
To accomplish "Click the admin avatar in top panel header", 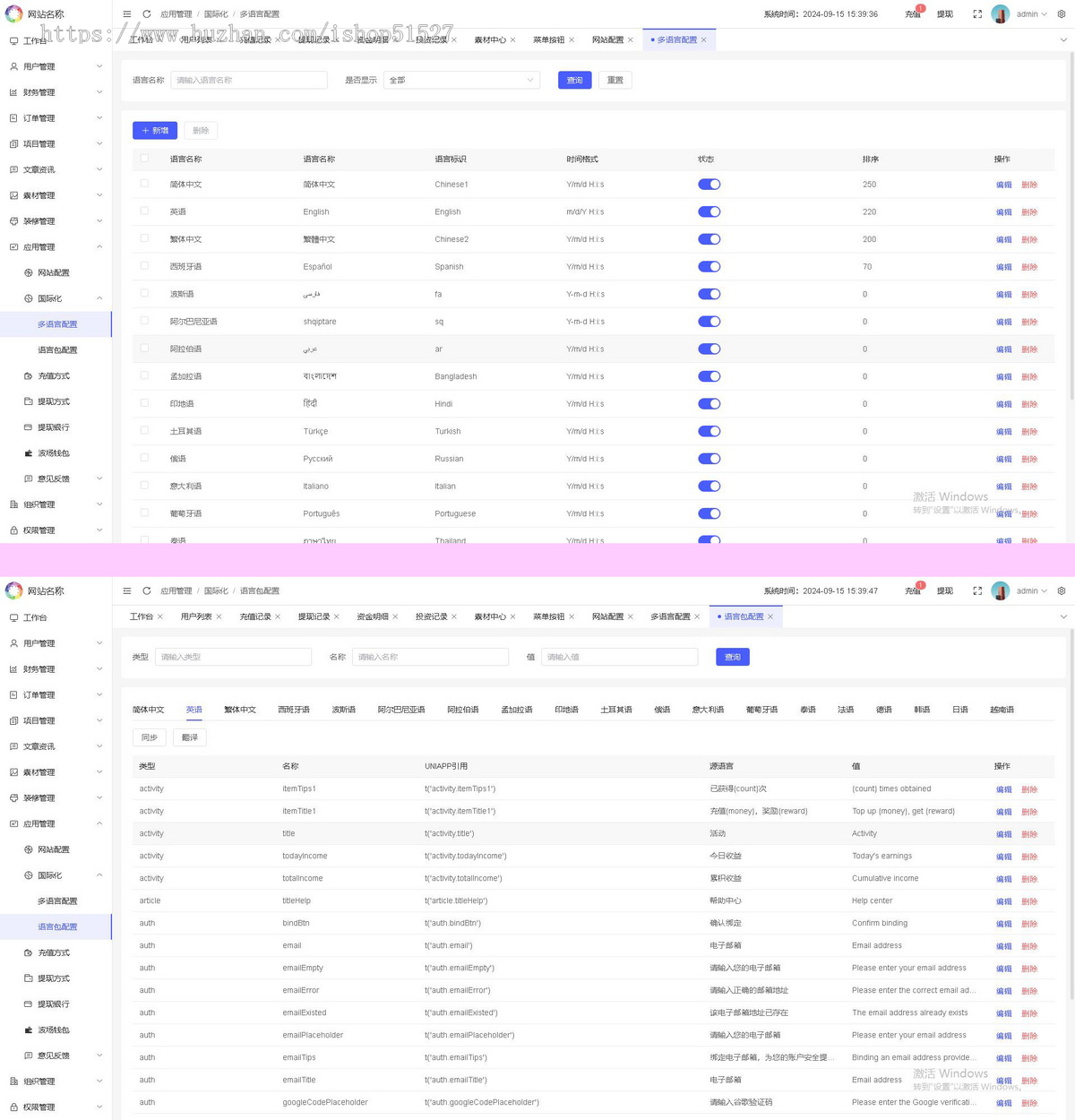I will tap(1001, 14).
